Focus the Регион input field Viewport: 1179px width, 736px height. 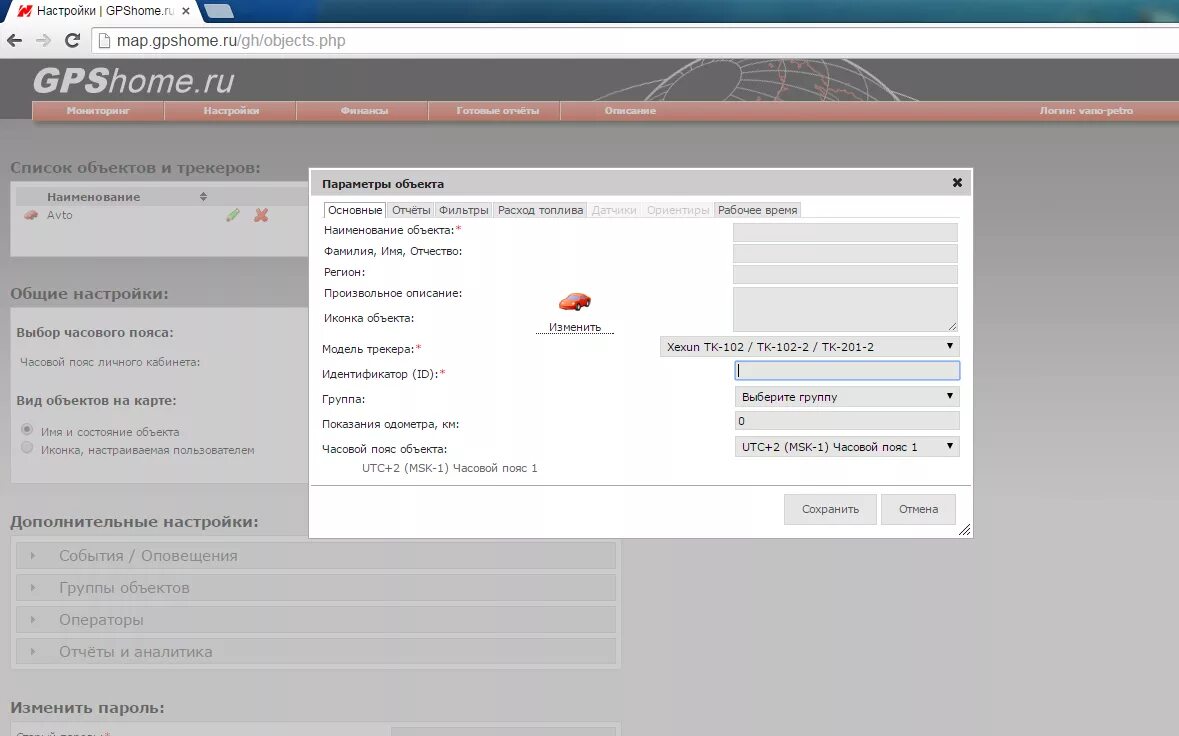[845, 274]
